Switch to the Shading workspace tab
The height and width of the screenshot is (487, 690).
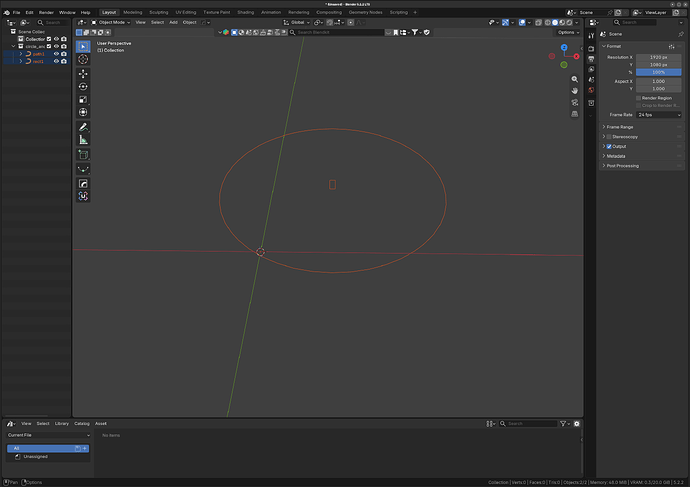pos(246,12)
